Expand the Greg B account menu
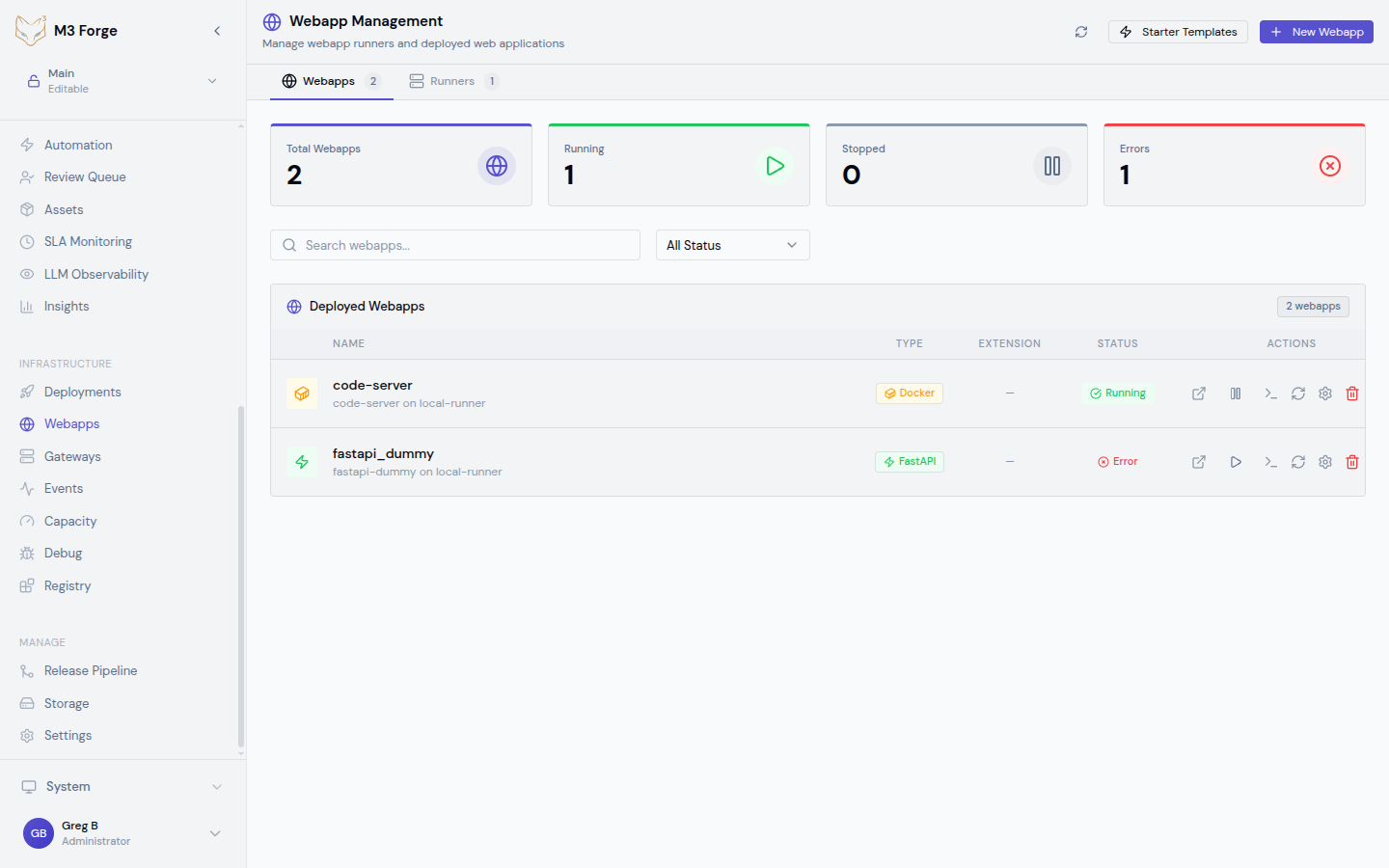 coord(121,832)
